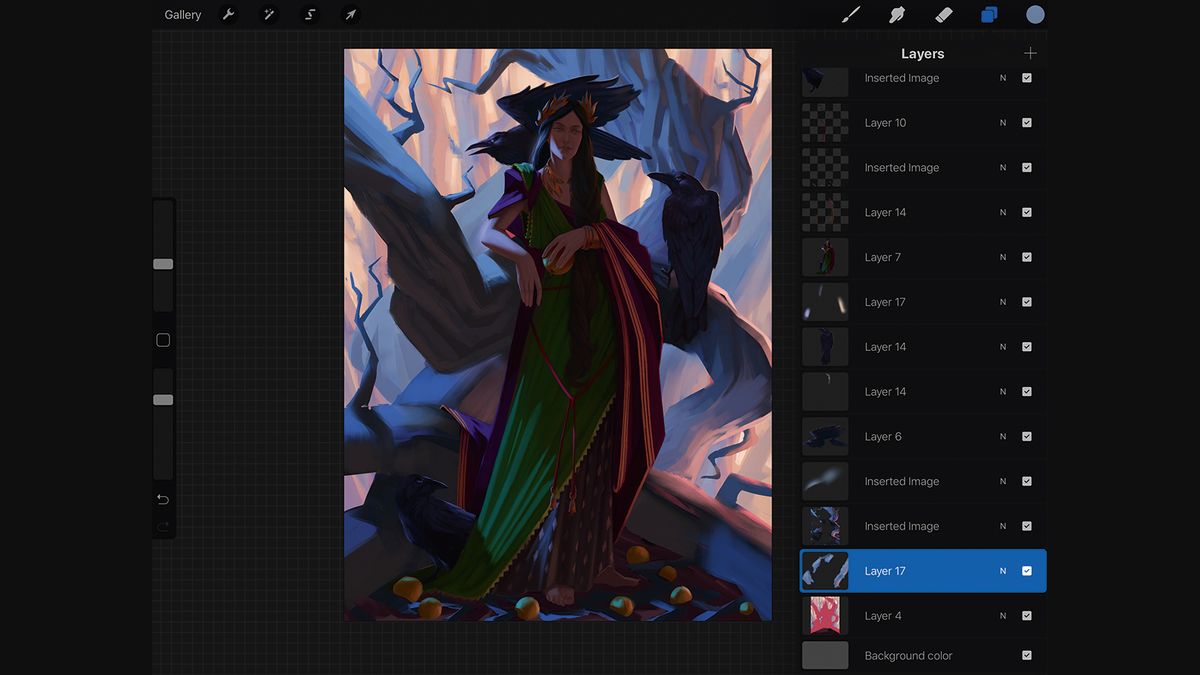The width and height of the screenshot is (1200, 675).
Task: Open blend mode settings for the selected Layer 17
Action: [x=1003, y=570]
